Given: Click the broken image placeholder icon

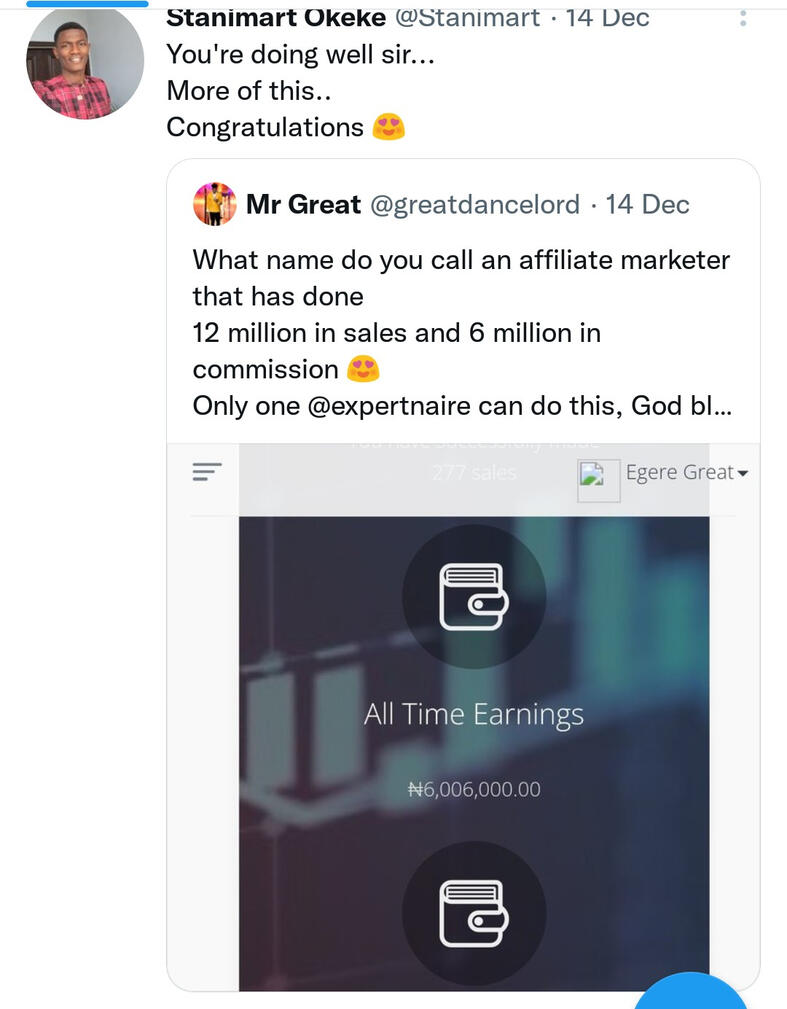Looking at the screenshot, I should (x=598, y=480).
